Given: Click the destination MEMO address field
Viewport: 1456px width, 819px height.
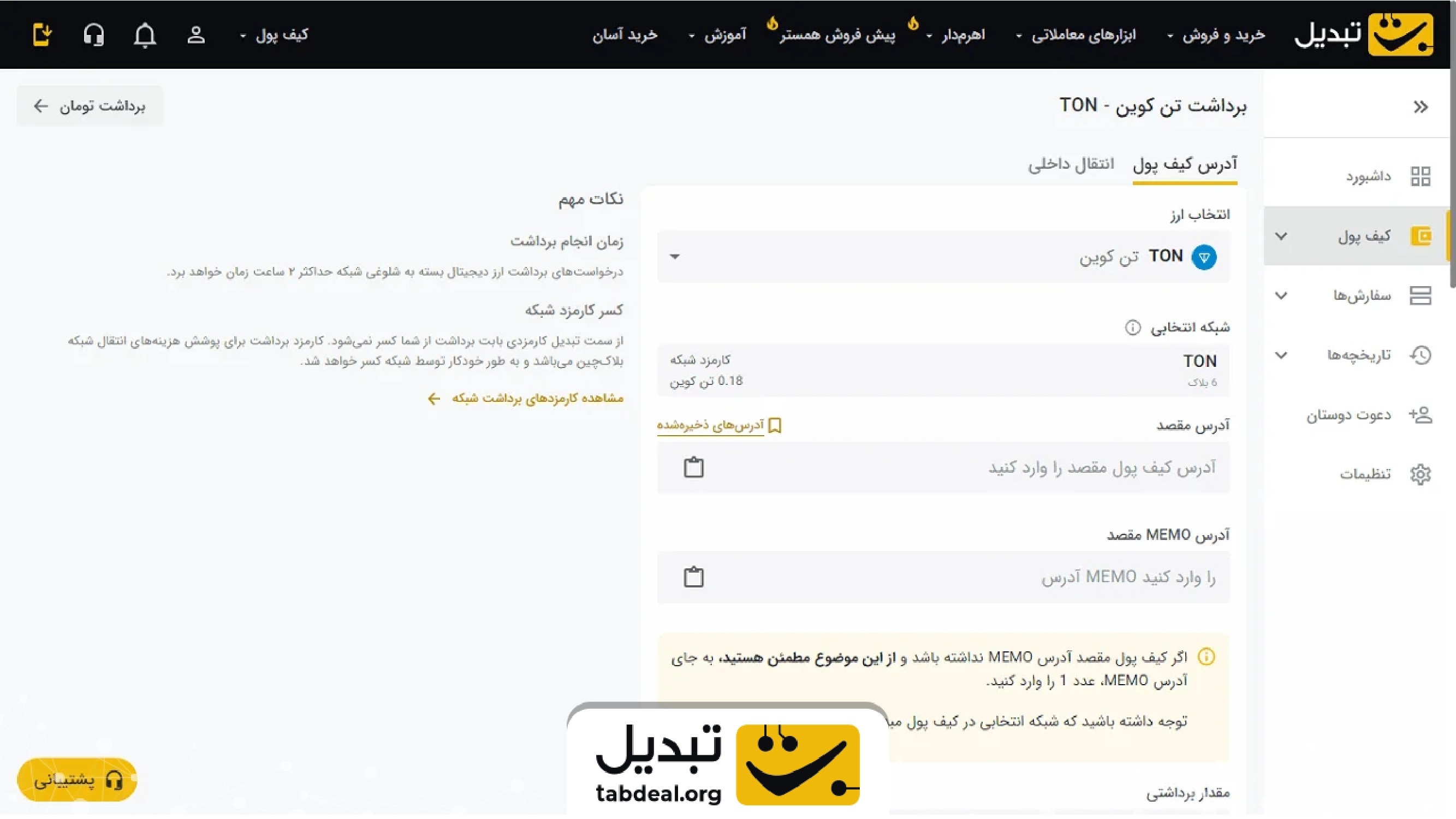Looking at the screenshot, I should click(x=943, y=577).
